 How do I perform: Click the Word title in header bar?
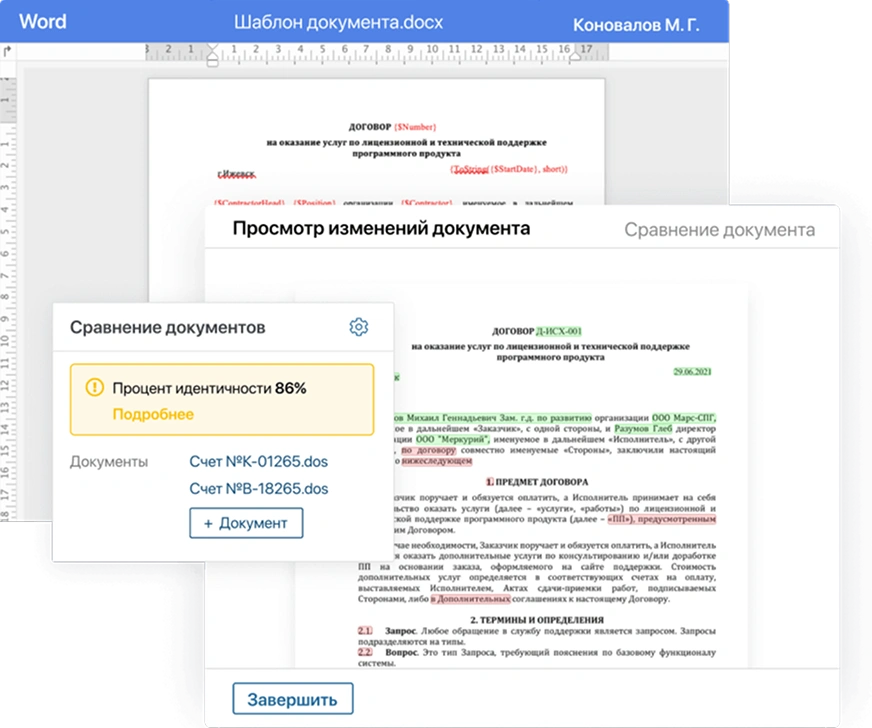pos(43,22)
